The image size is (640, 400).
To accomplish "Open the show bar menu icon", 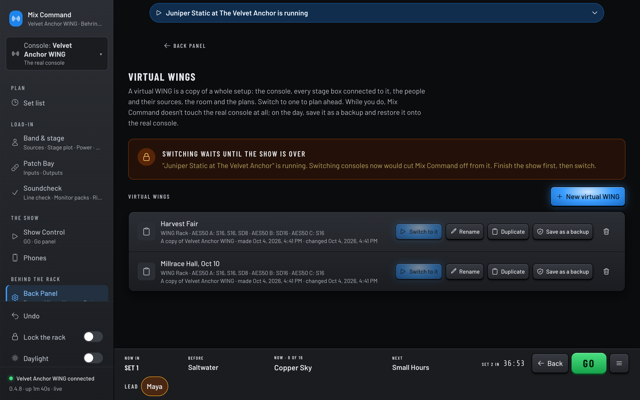I will [619, 363].
